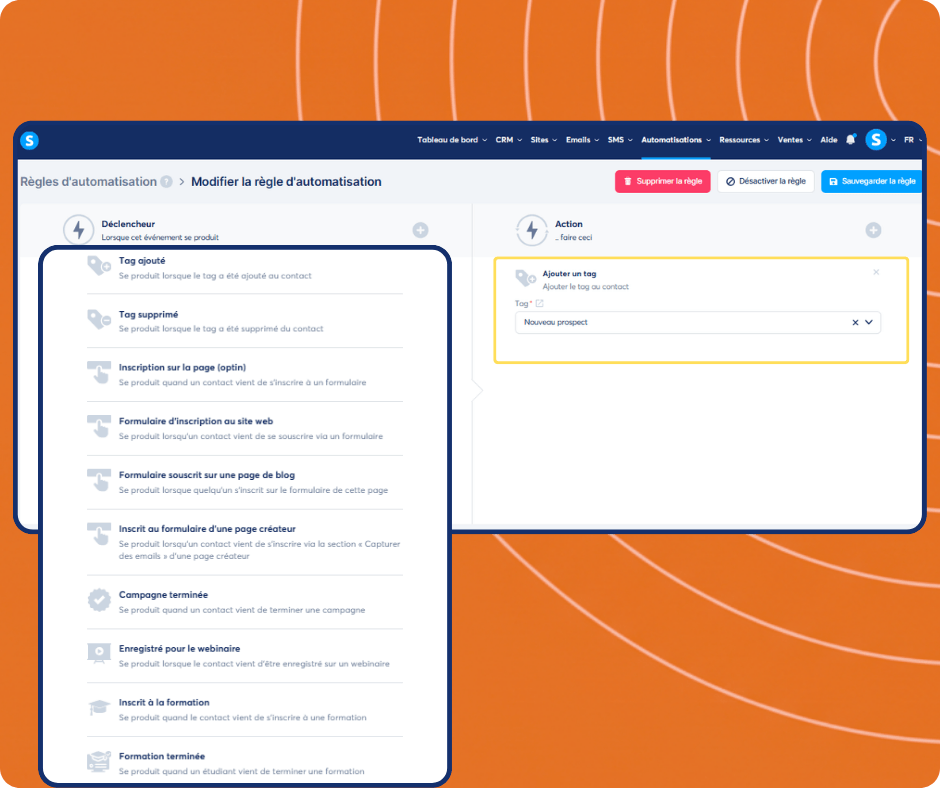Click the Formulaire d'inscription au site web icon
The height and width of the screenshot is (788, 940).
point(99,426)
